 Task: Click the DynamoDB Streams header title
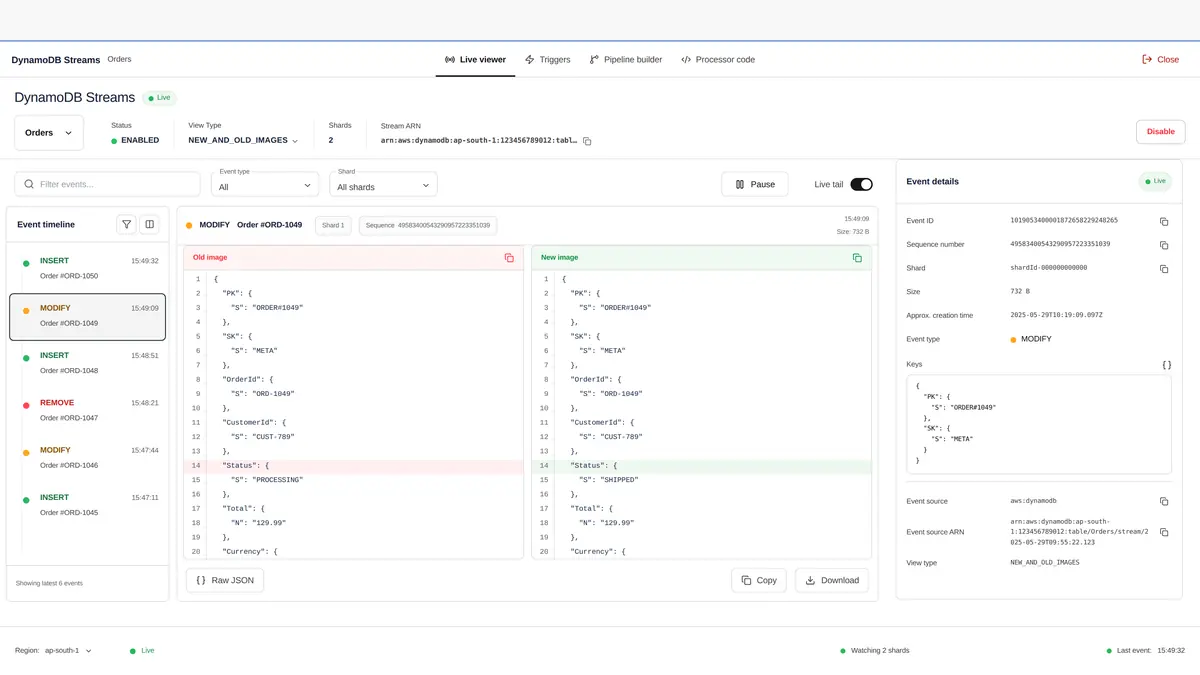tap(74, 98)
